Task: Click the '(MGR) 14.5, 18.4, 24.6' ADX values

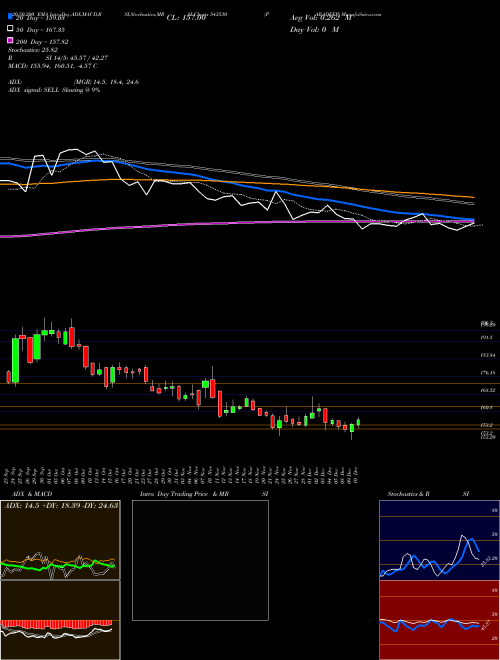Action: click(106, 82)
